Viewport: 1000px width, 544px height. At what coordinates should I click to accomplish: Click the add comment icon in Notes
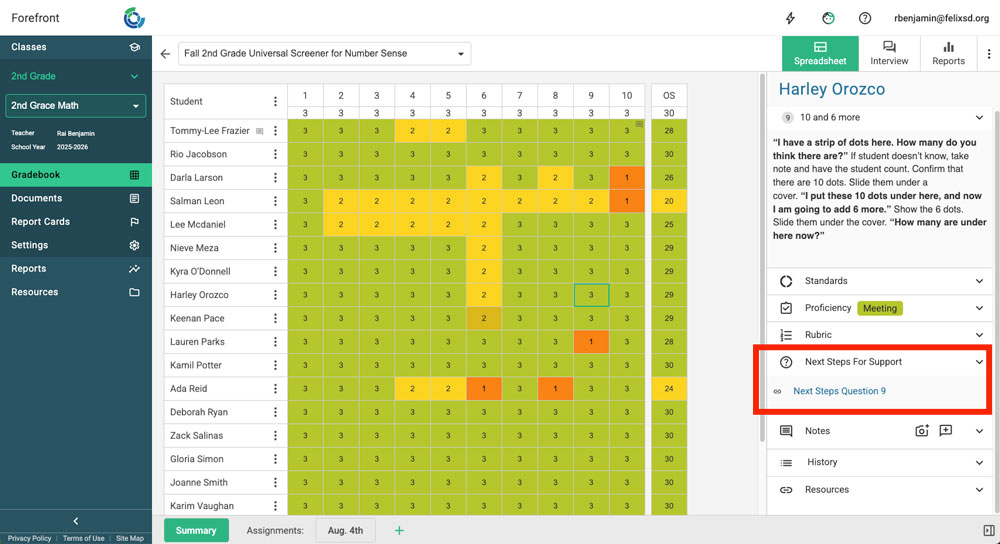click(946, 431)
